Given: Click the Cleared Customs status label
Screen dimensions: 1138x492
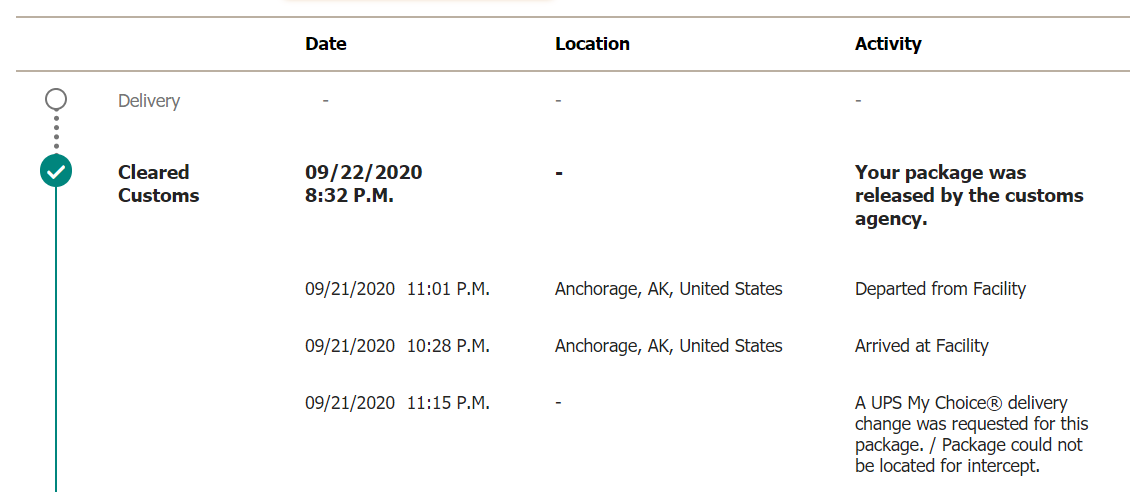Looking at the screenshot, I should pos(158,184).
